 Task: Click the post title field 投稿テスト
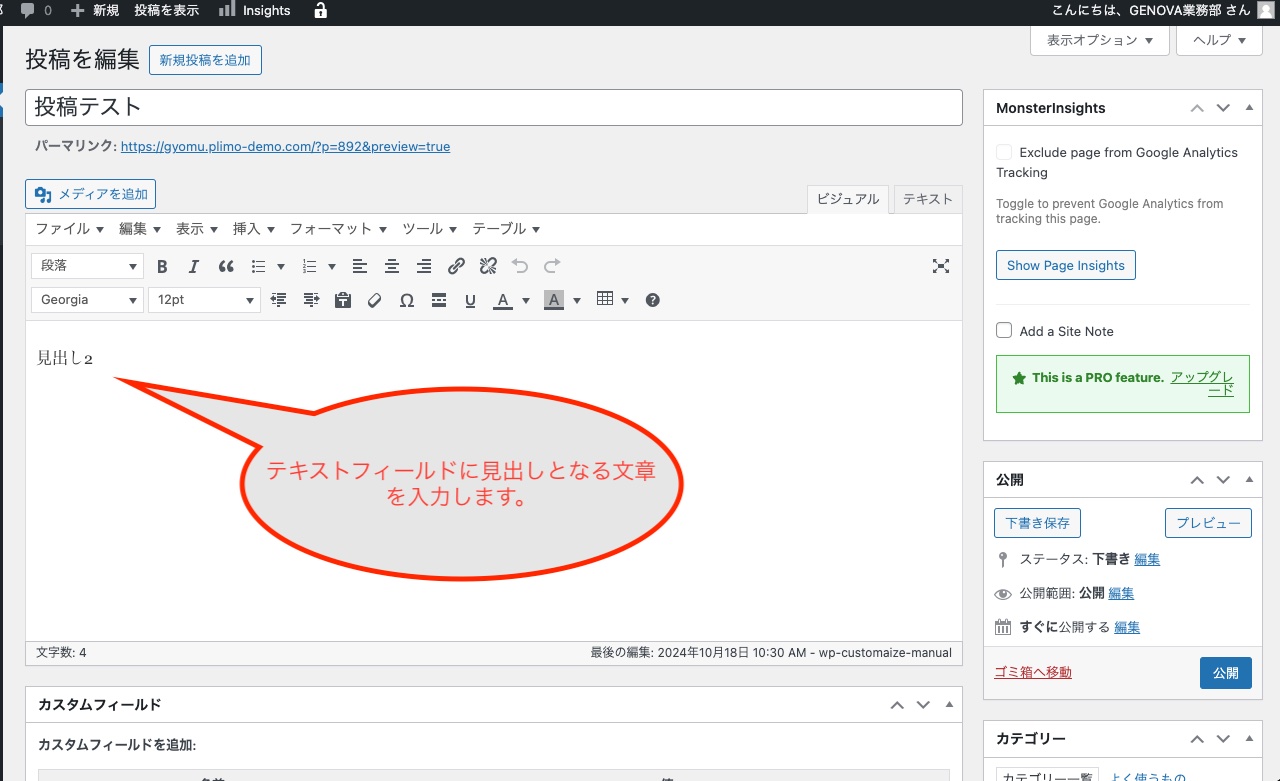pos(493,107)
